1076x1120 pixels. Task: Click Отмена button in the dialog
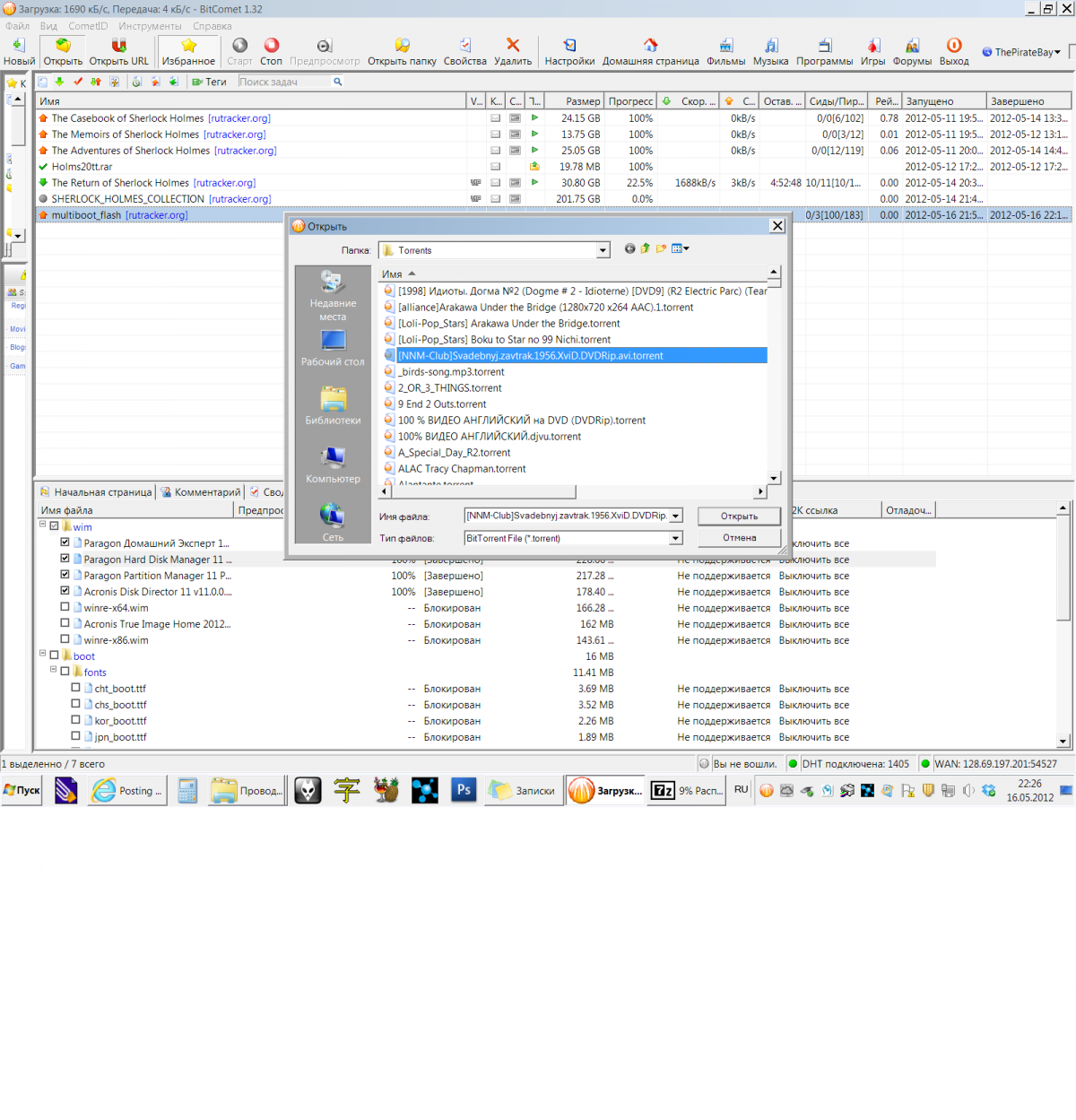(x=740, y=538)
